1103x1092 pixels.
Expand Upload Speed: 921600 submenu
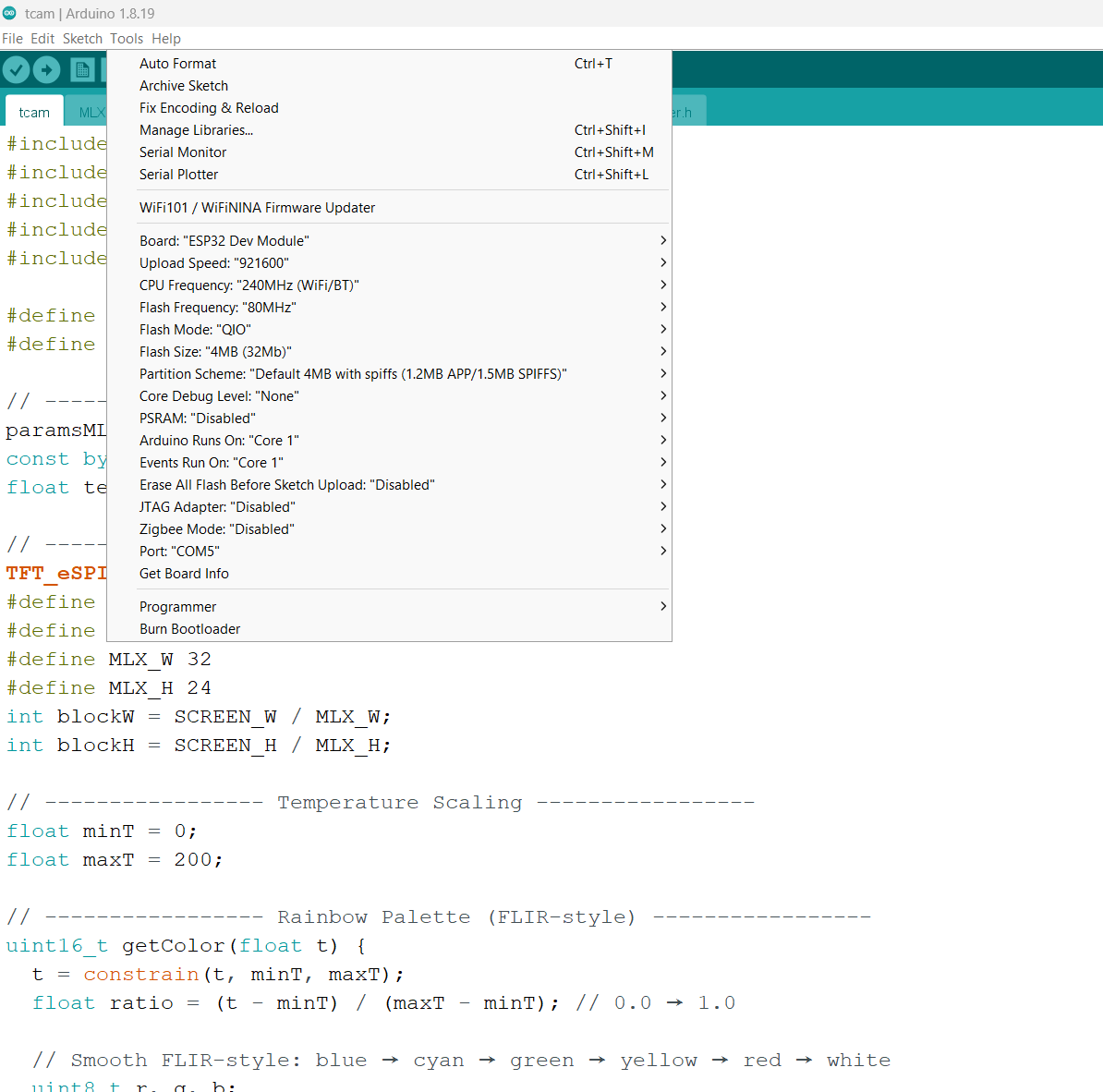point(389,263)
